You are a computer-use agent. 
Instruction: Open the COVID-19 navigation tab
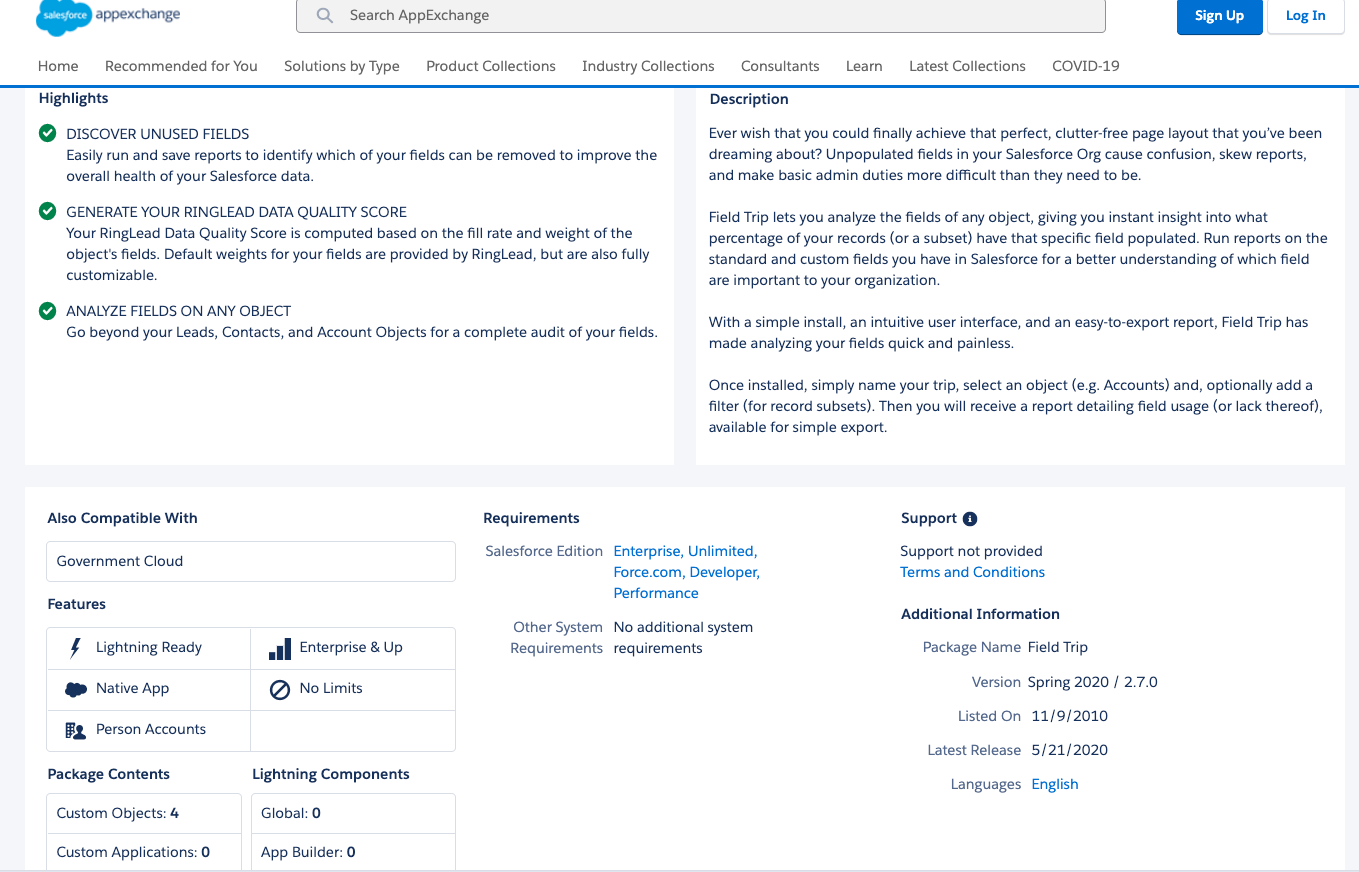(1085, 66)
